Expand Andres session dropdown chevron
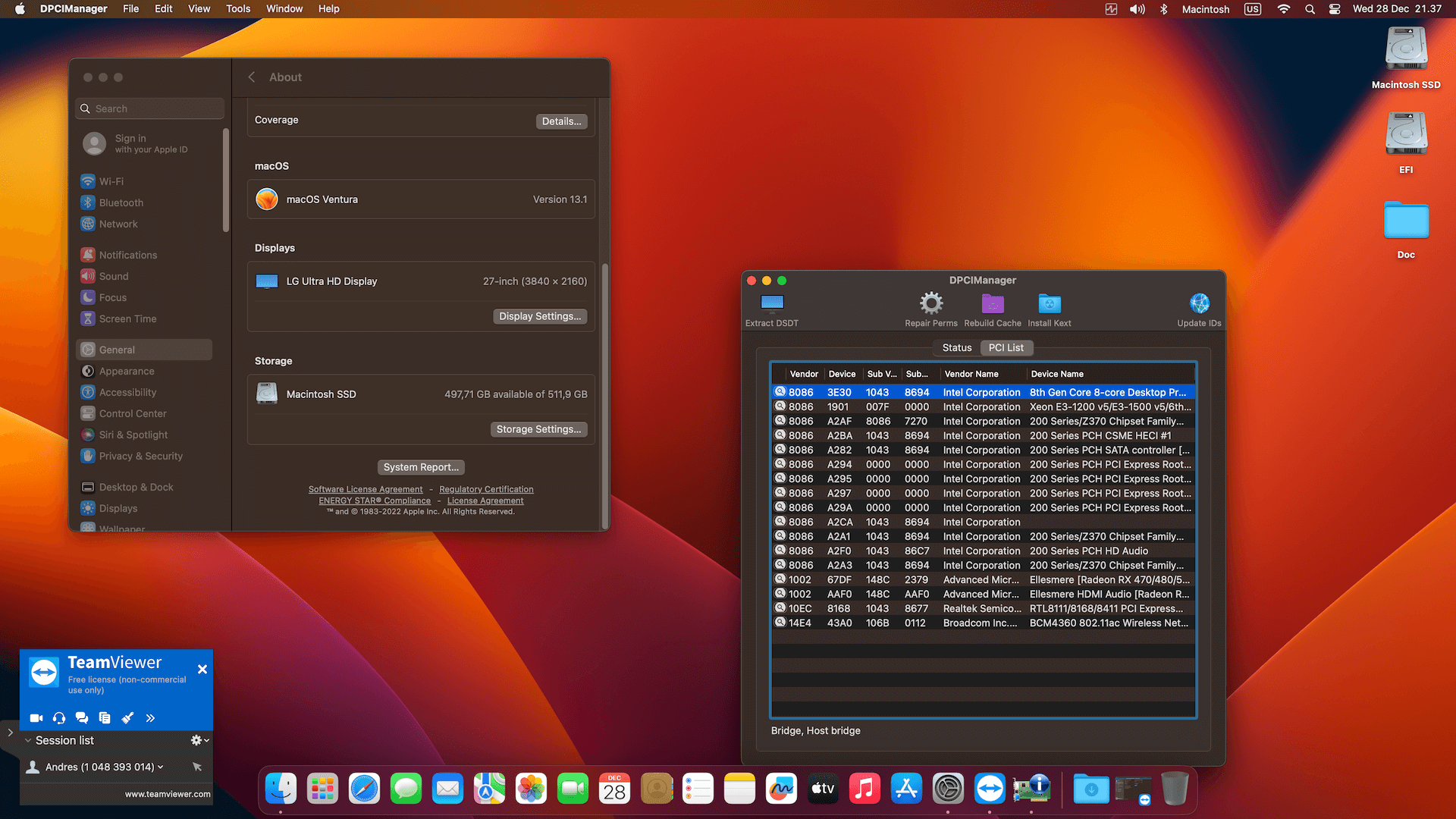This screenshot has width=1456, height=819. 161,767
